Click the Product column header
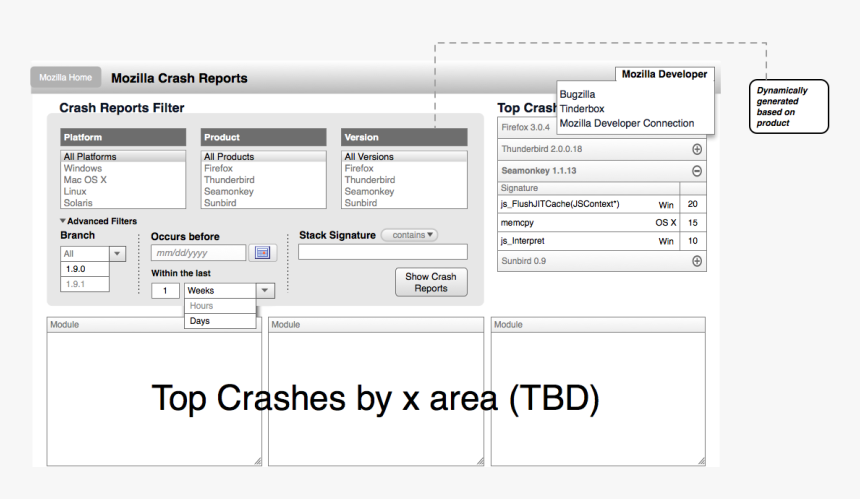 pyautogui.click(x=263, y=137)
